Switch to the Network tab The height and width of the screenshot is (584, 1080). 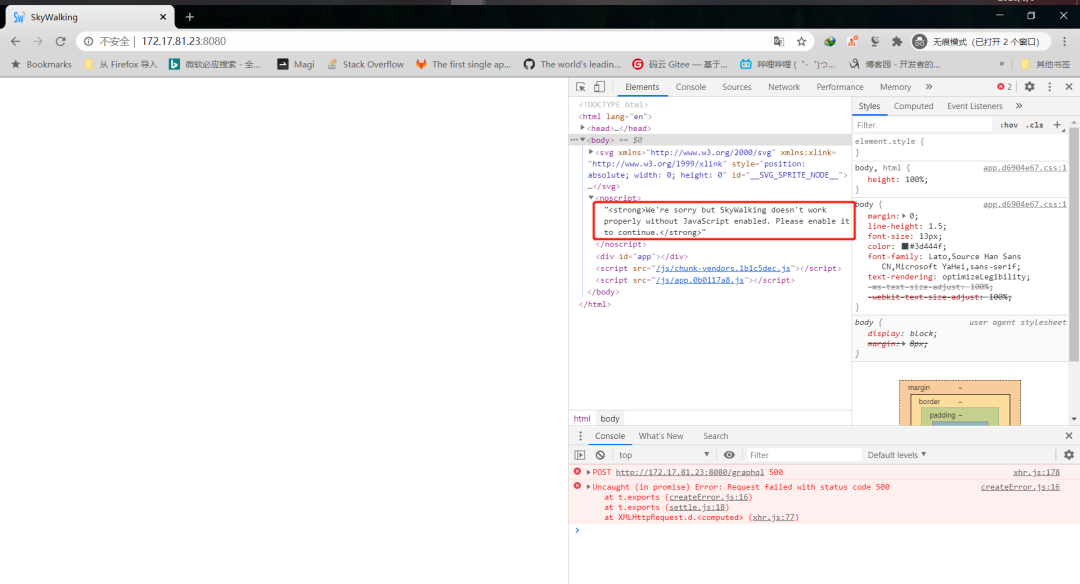point(783,87)
